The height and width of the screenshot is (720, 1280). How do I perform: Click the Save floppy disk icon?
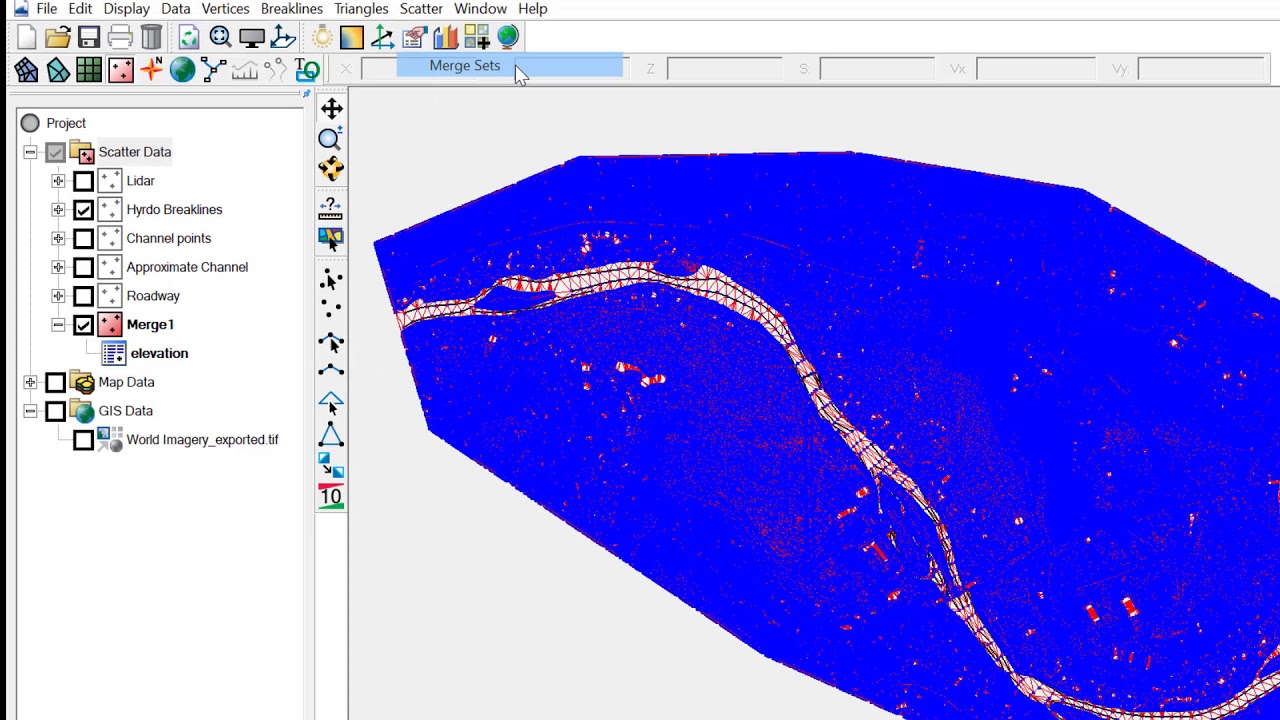pos(89,38)
